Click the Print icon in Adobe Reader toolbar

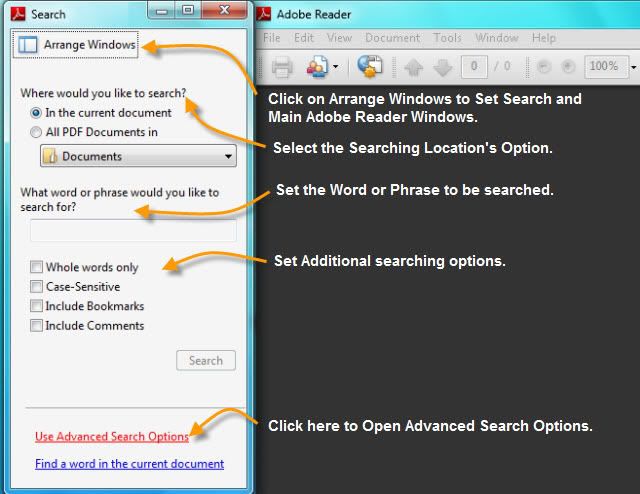coord(282,68)
